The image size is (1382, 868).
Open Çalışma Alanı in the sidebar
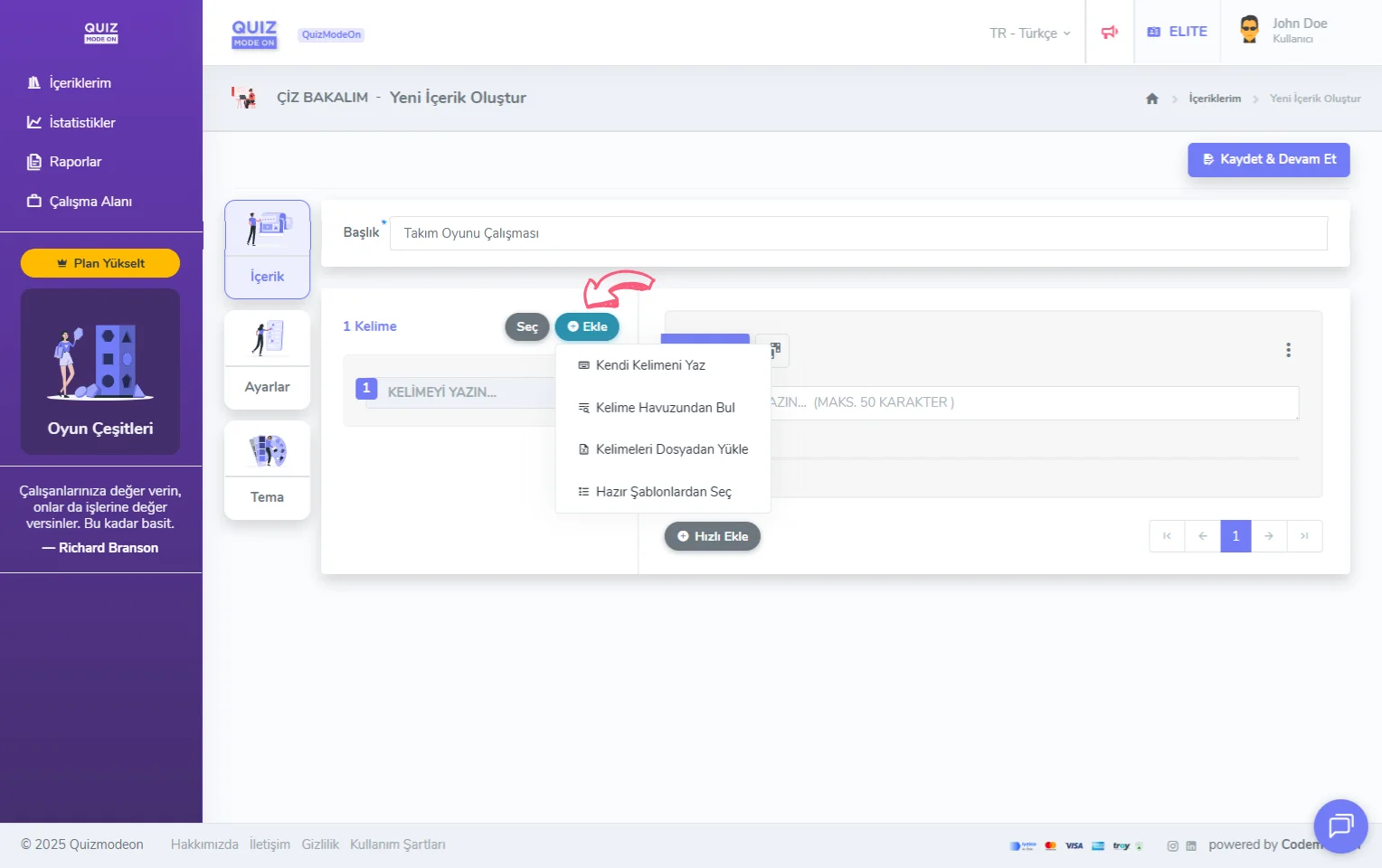[x=90, y=202]
